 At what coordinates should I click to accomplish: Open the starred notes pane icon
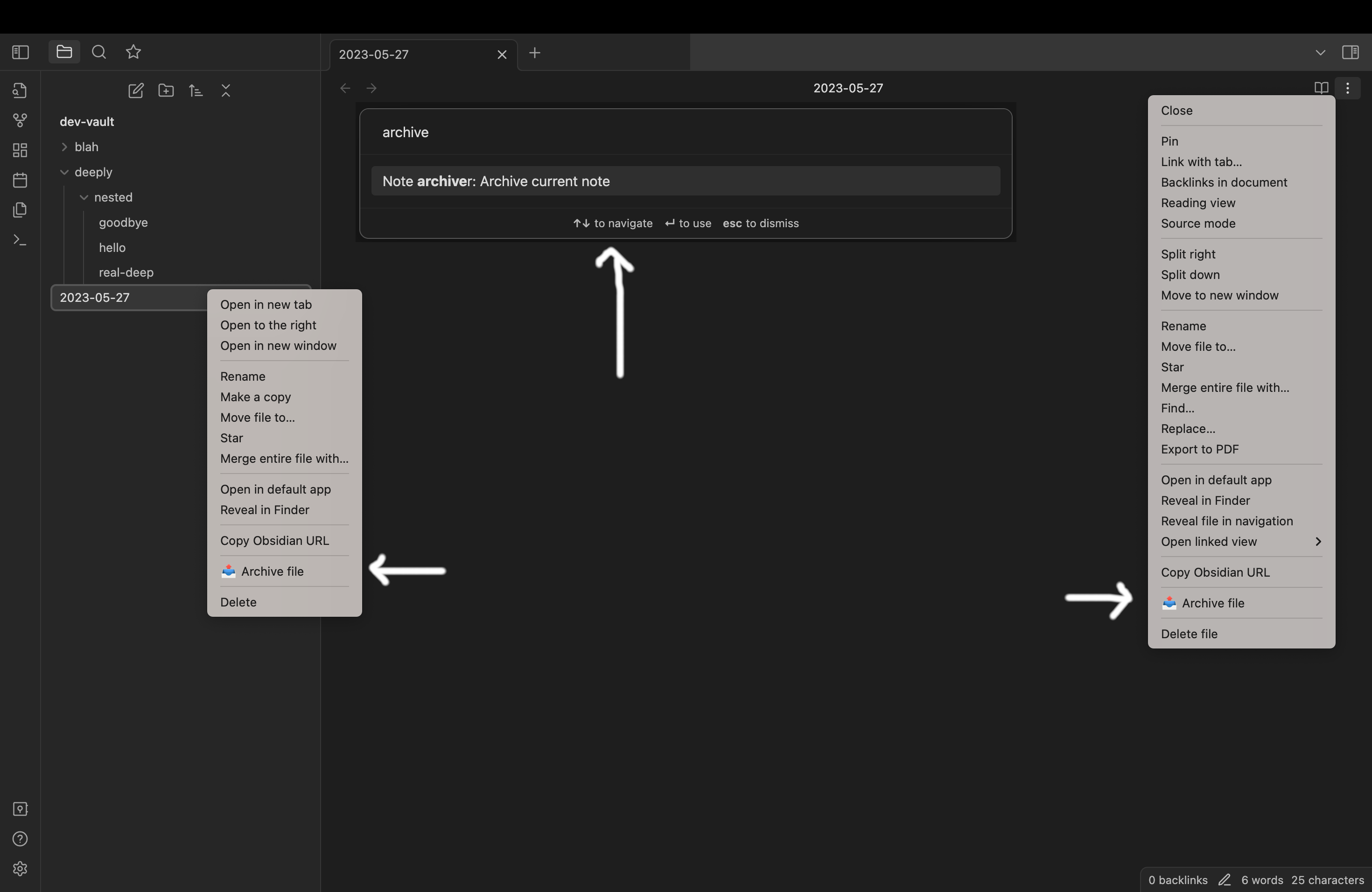[133, 52]
